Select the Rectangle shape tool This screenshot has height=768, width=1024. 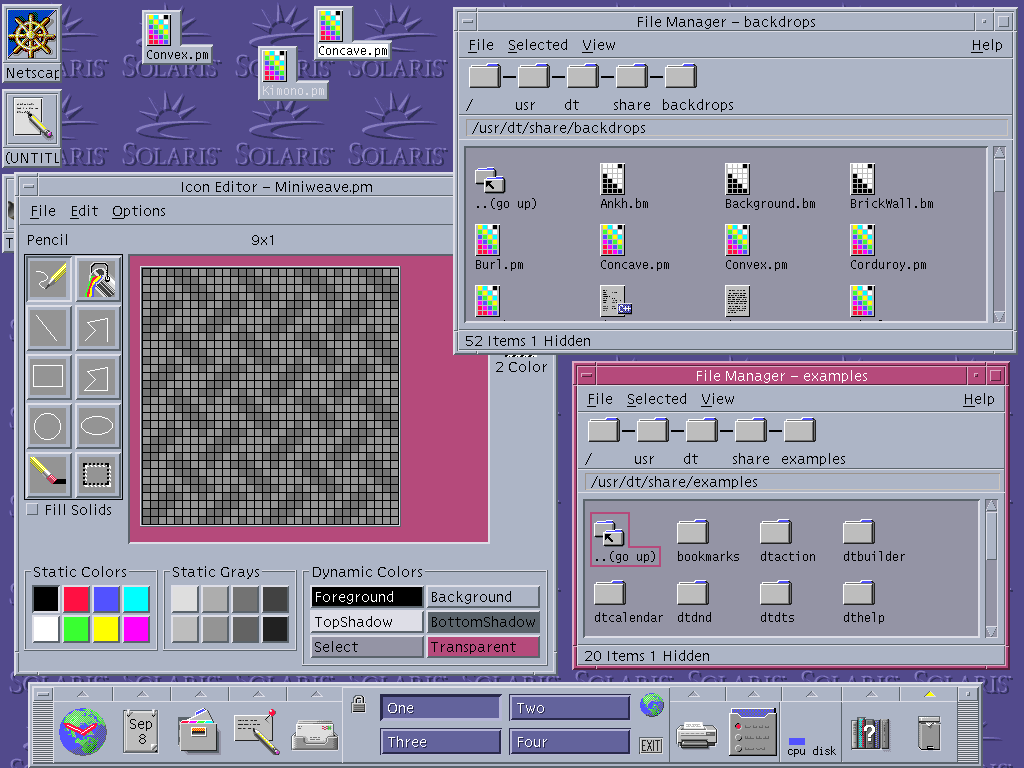pos(48,376)
